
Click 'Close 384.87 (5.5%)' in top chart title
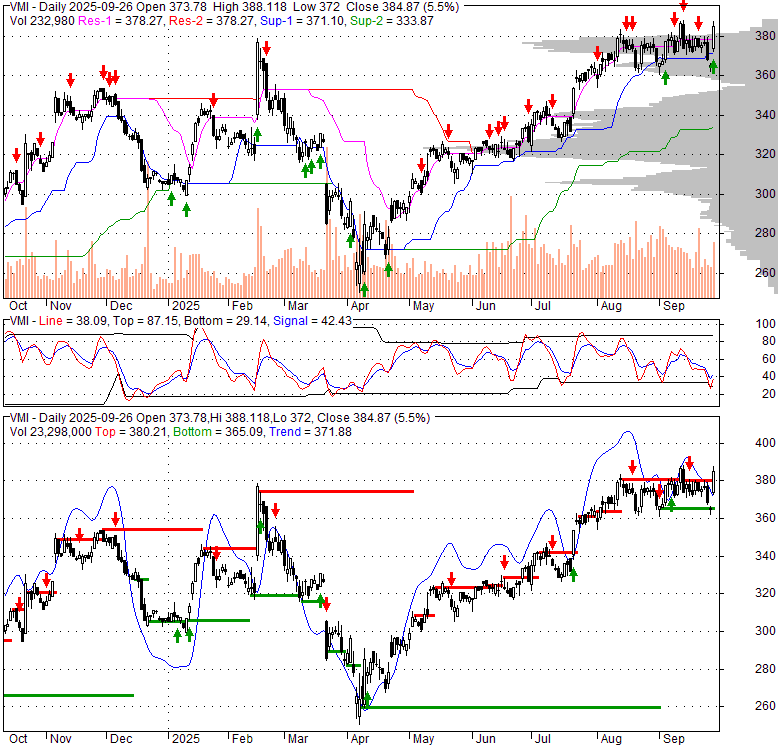pyautogui.click(x=402, y=7)
